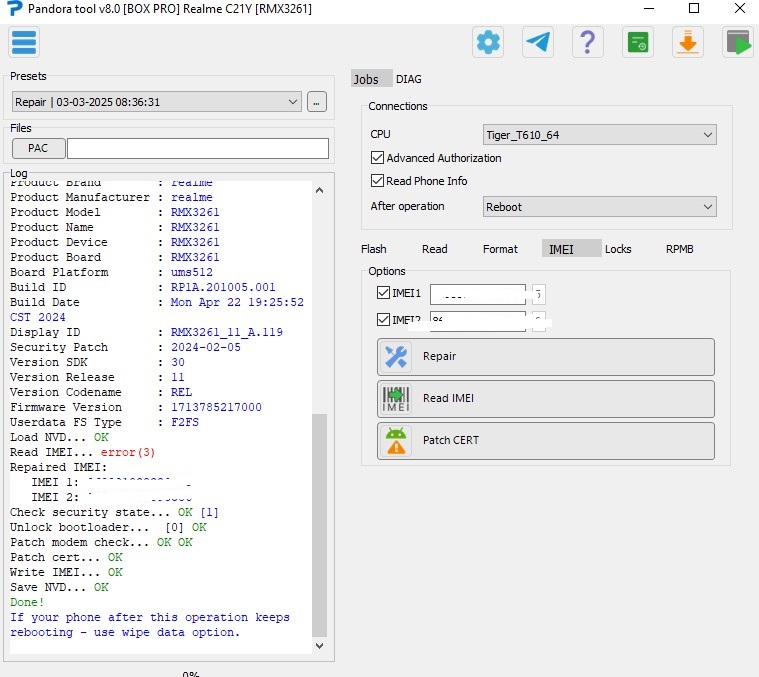Expand the Presets dropdown
The height and width of the screenshot is (677, 759).
(x=156, y=102)
